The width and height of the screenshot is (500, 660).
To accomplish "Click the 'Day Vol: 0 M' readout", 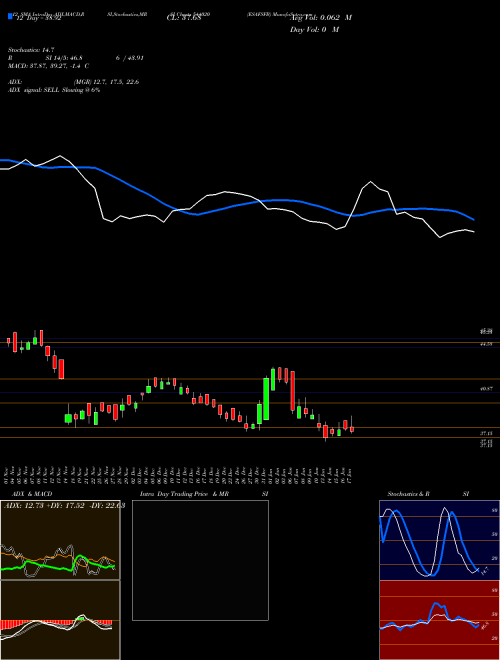I will tap(314, 29).
